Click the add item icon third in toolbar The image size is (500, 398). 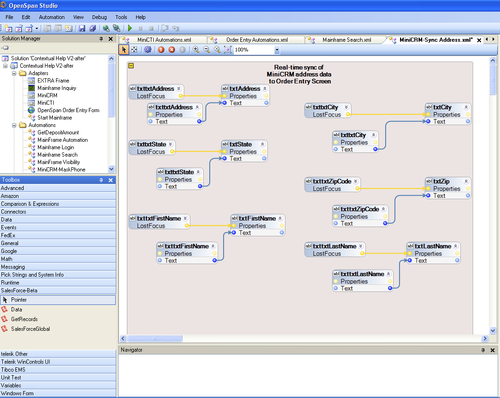(29, 29)
